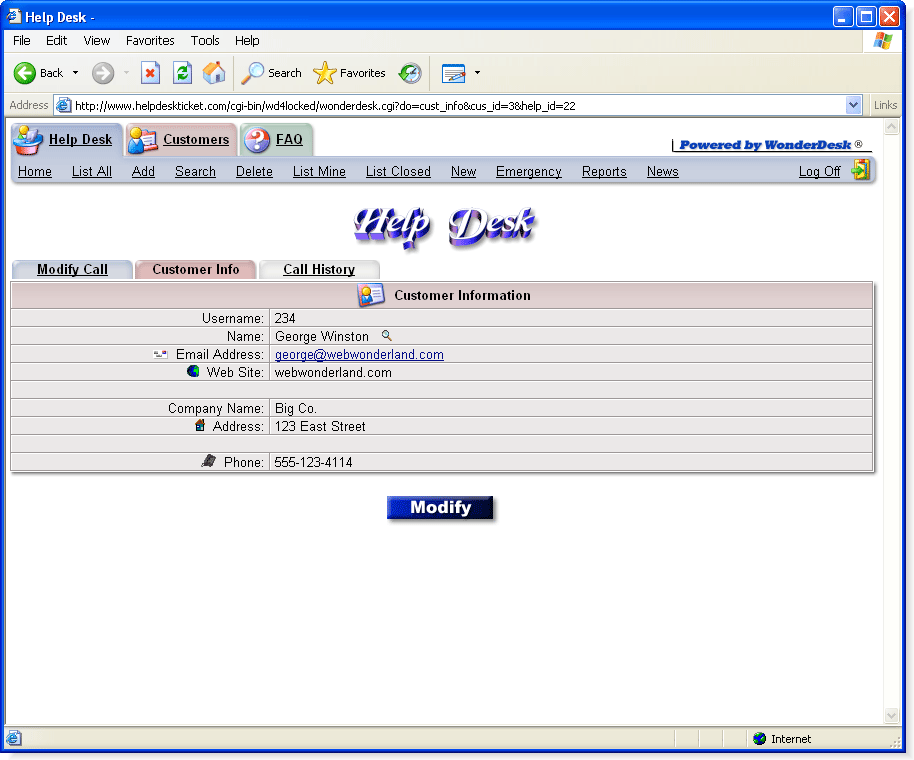Click the Log Off door icon
Screen dimensions: 914x760
tap(860, 171)
